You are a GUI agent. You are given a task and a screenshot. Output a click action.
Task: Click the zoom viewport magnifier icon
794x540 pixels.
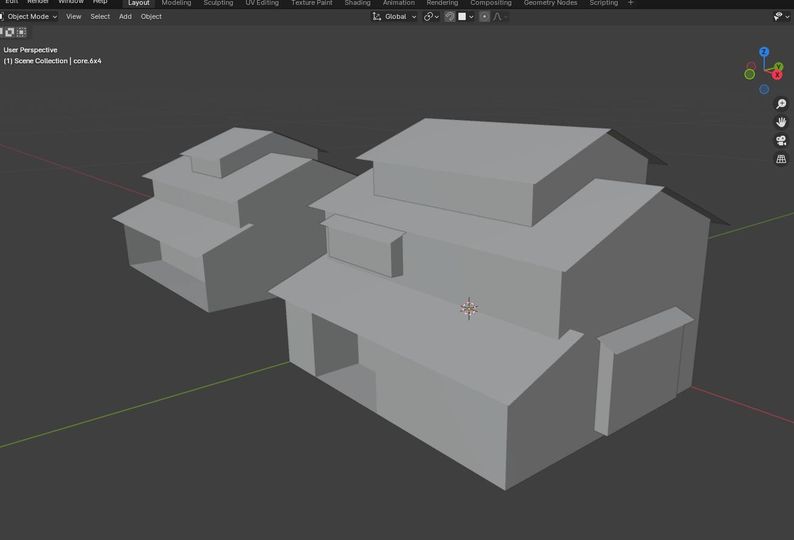pos(781,104)
